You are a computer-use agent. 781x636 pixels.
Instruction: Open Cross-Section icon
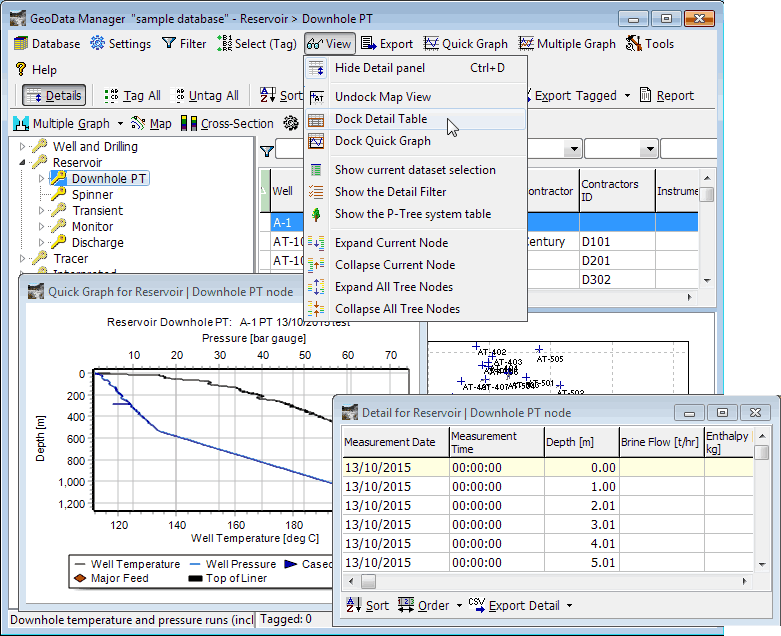tap(189, 123)
